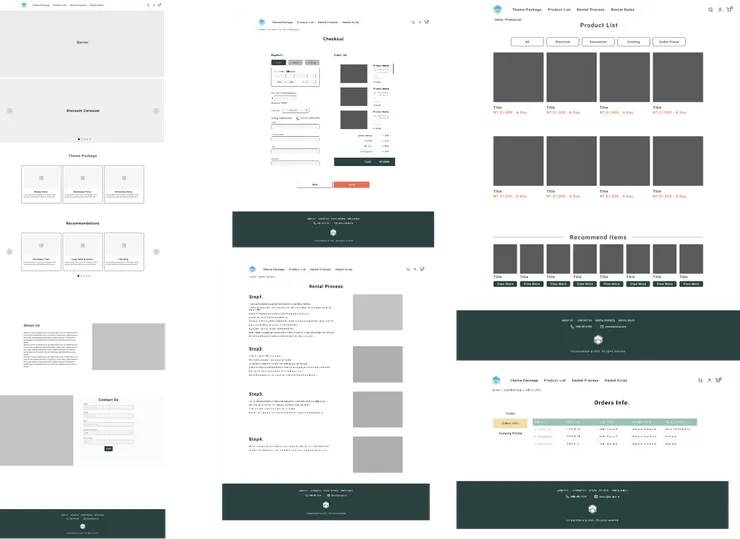The height and width of the screenshot is (539, 740).
Task: Click the breadcrumb on the Product List page
Action: (508, 20)
